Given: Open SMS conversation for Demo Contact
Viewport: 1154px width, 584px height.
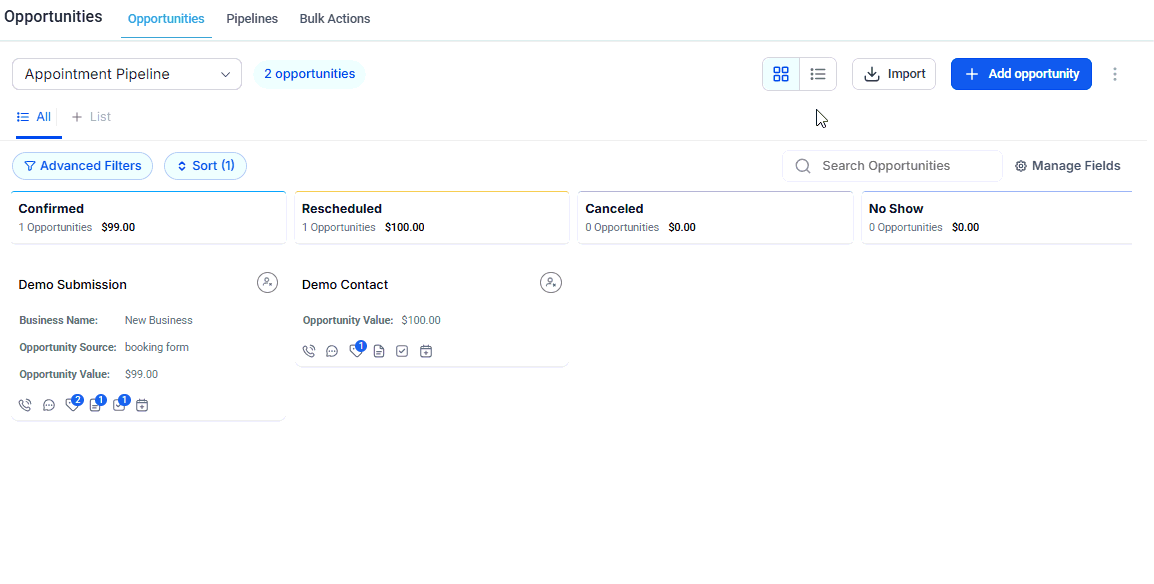Looking at the screenshot, I should click(x=332, y=351).
